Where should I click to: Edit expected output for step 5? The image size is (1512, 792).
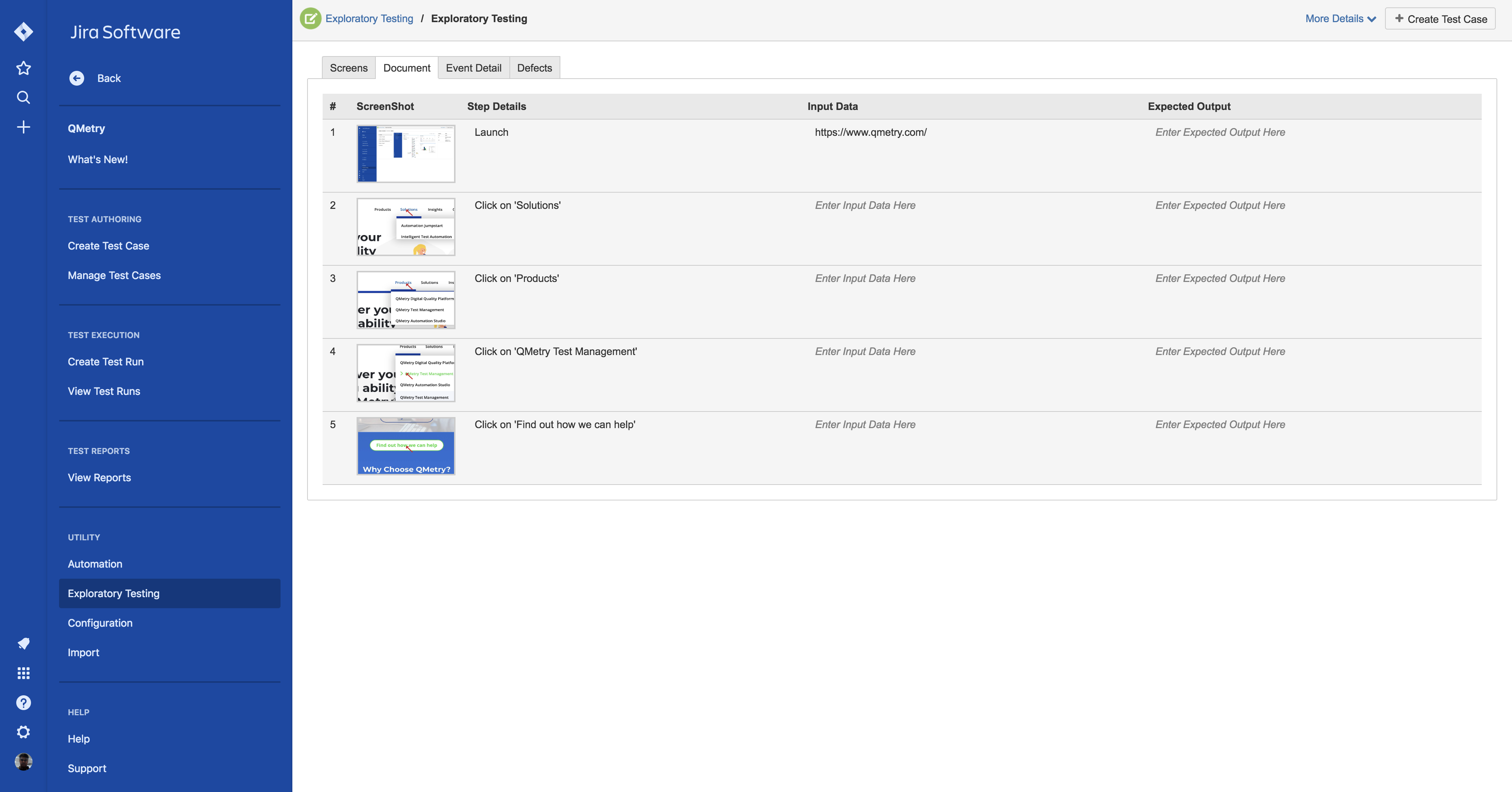point(1220,425)
